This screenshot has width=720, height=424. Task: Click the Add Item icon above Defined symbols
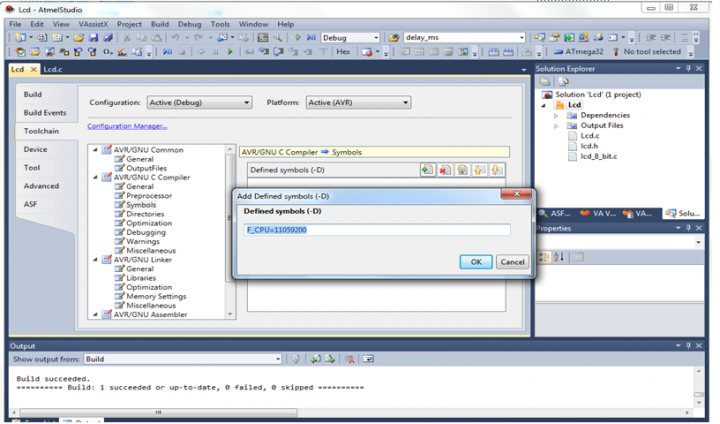tap(427, 170)
